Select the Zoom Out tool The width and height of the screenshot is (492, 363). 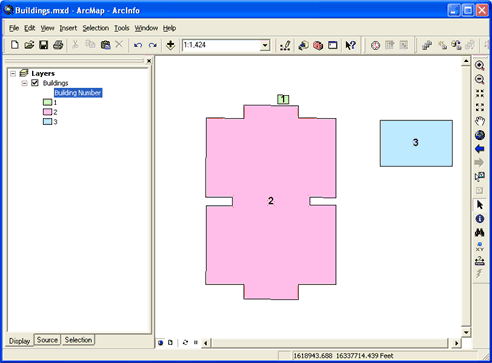click(480, 79)
